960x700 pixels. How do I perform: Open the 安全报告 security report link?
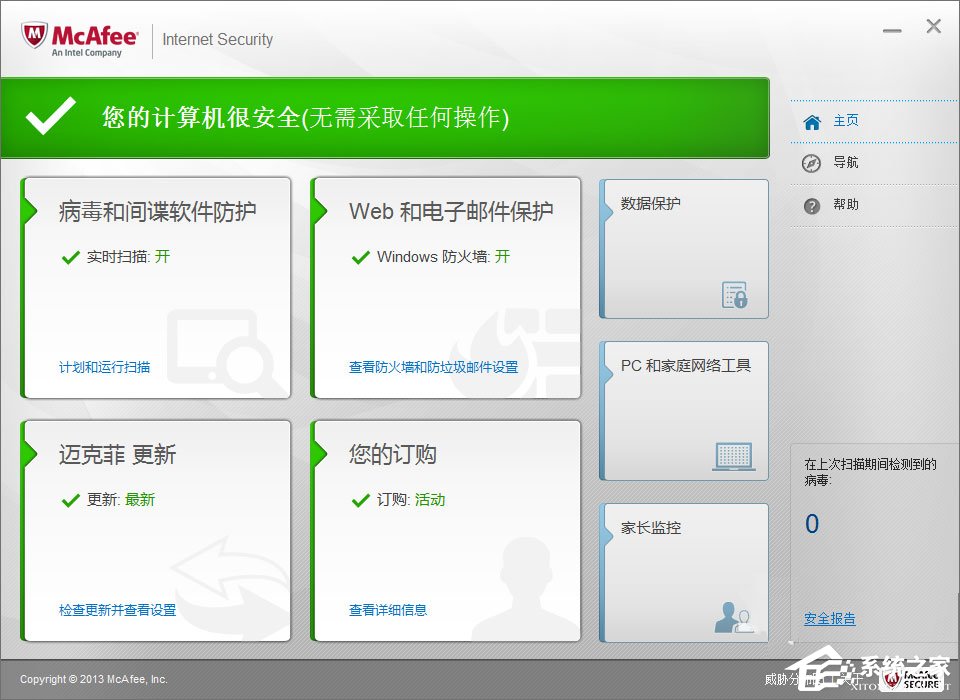(x=829, y=618)
